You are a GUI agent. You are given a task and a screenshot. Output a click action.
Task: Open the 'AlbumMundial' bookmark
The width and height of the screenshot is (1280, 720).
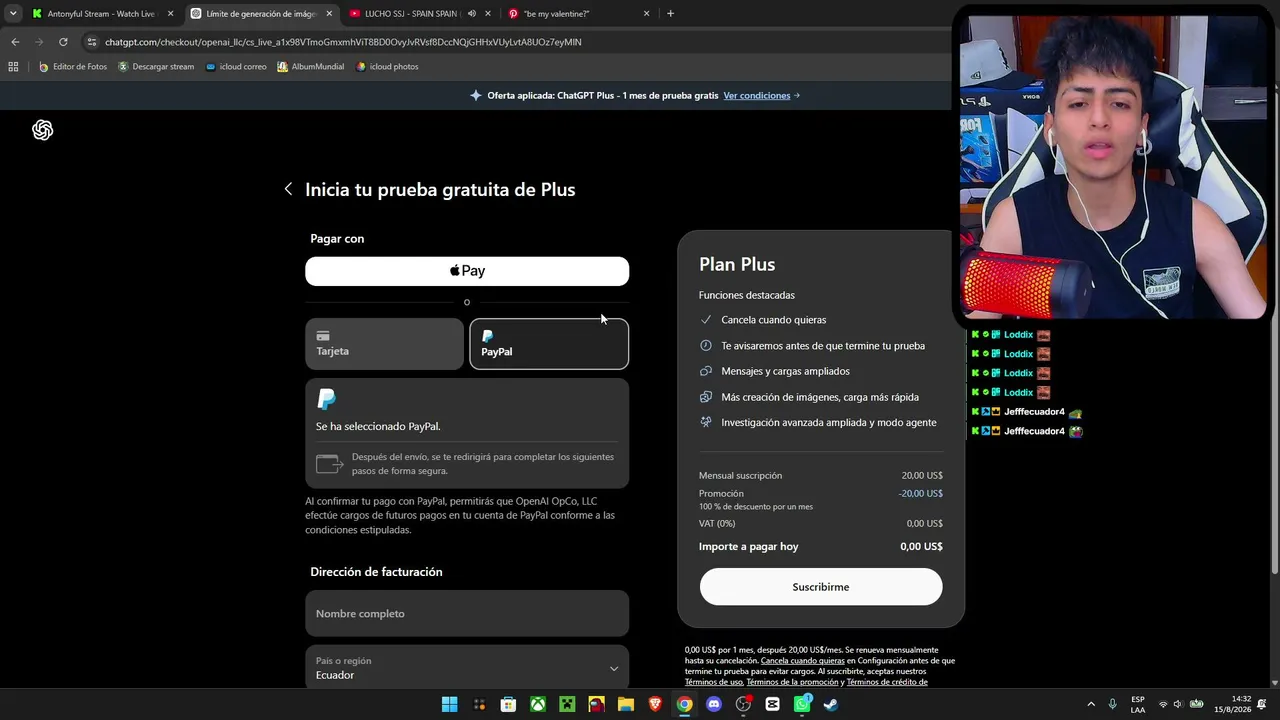tap(311, 67)
